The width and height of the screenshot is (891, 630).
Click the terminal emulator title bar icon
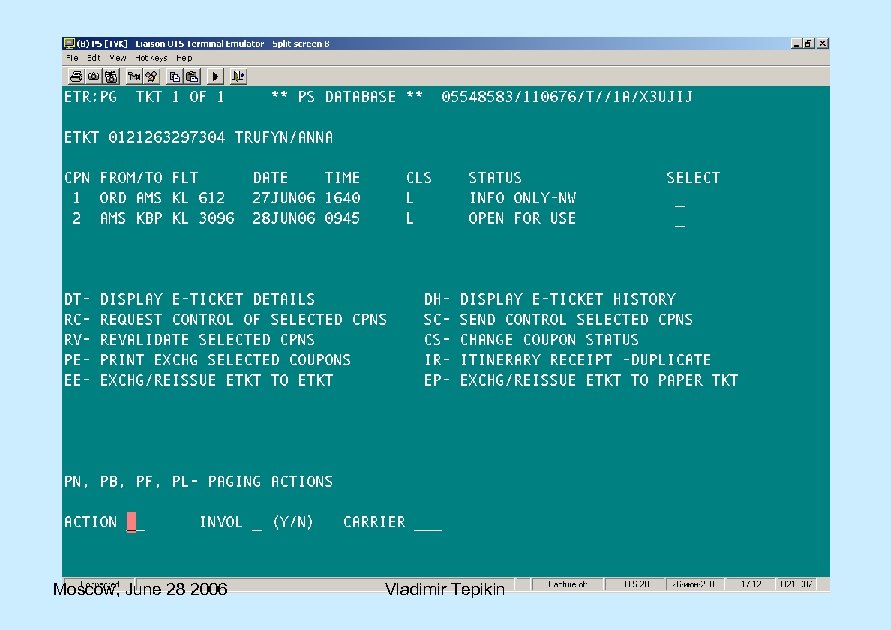tap(69, 43)
